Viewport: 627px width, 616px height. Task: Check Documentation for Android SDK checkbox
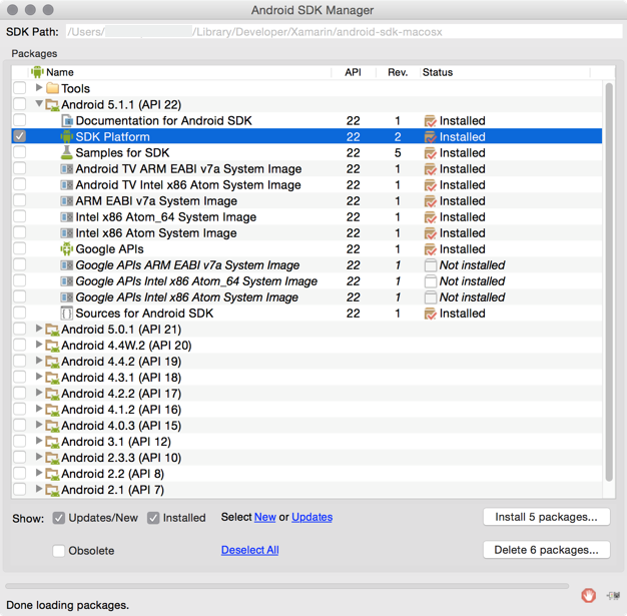tap(20, 120)
